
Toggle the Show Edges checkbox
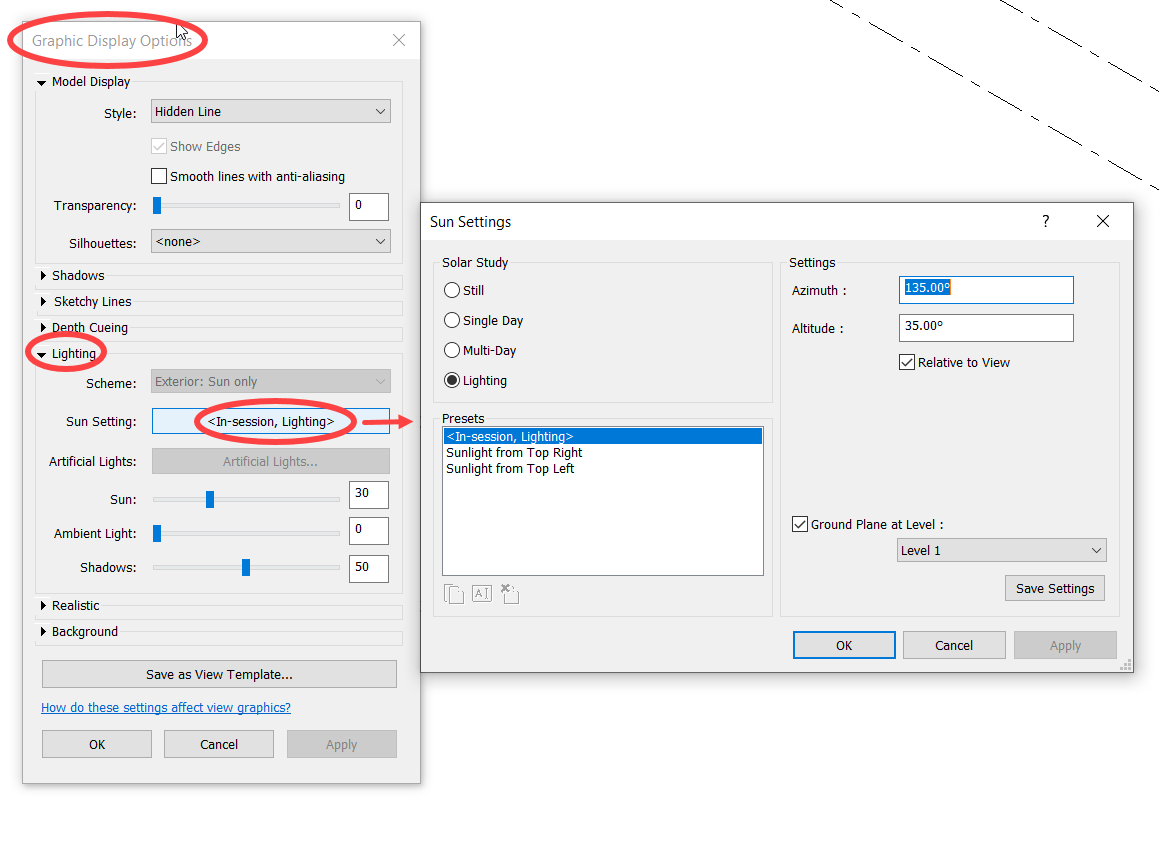159,146
